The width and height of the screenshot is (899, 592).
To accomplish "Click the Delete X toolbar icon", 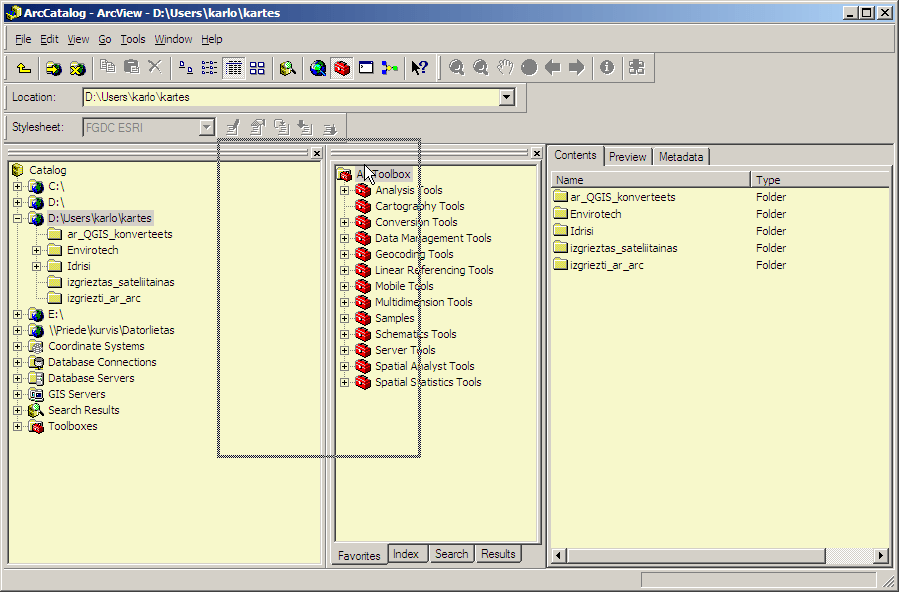I will [155, 68].
